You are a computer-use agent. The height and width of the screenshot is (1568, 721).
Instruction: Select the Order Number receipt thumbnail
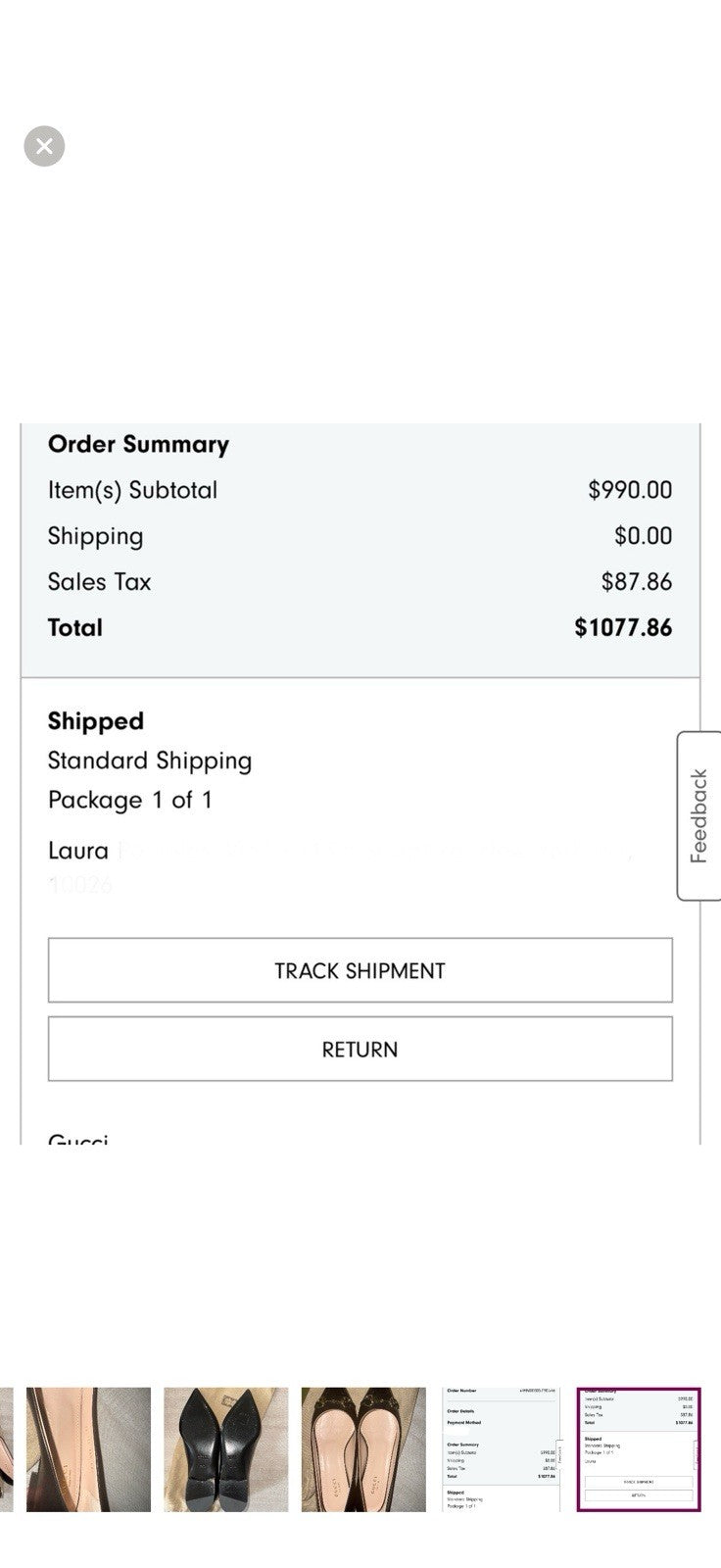click(x=502, y=1448)
